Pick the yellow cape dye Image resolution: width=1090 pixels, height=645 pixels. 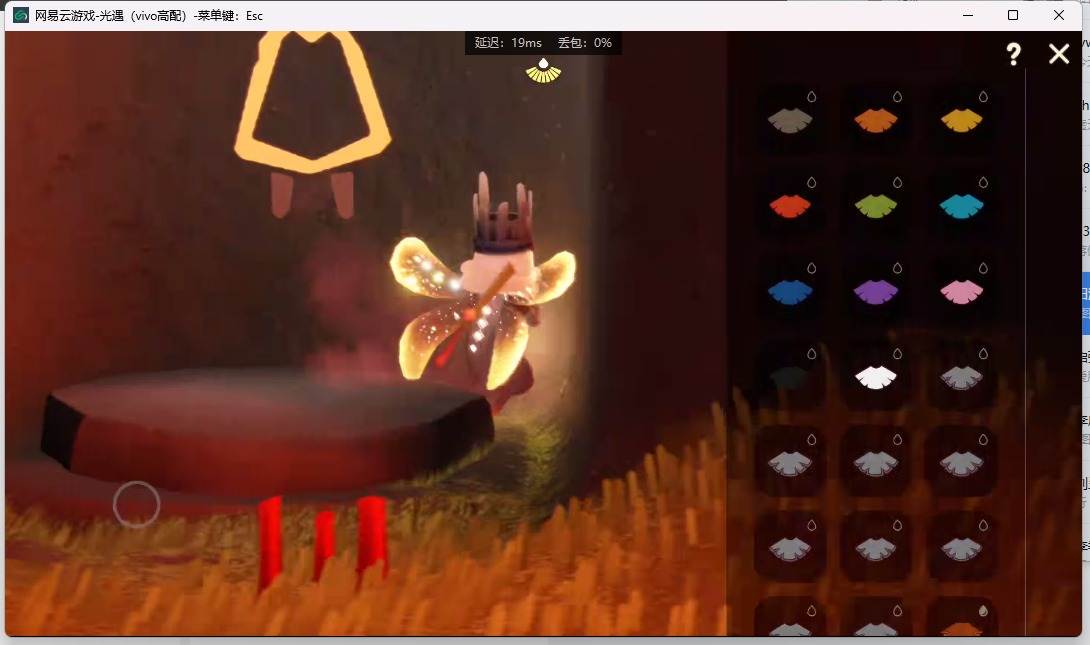click(x=961, y=119)
